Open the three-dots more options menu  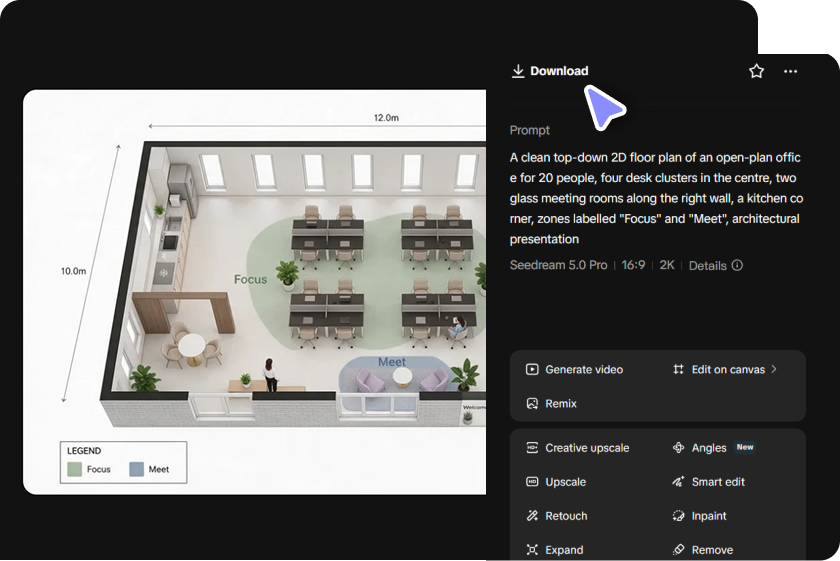click(x=790, y=71)
